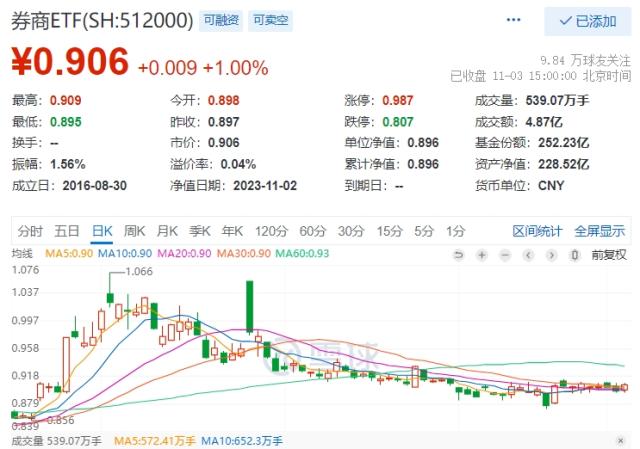Open the 区间统计 range statistics link
The image size is (640, 449).
(x=537, y=231)
